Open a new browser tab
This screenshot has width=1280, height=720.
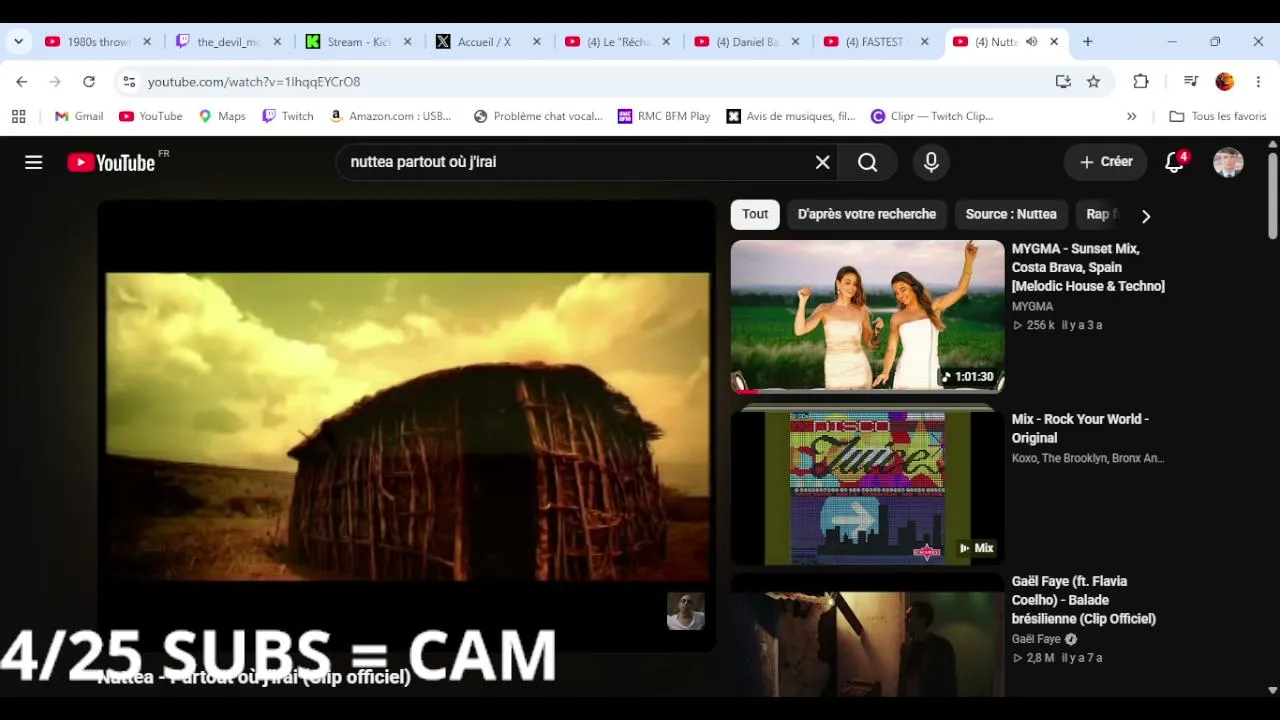tap(1088, 42)
